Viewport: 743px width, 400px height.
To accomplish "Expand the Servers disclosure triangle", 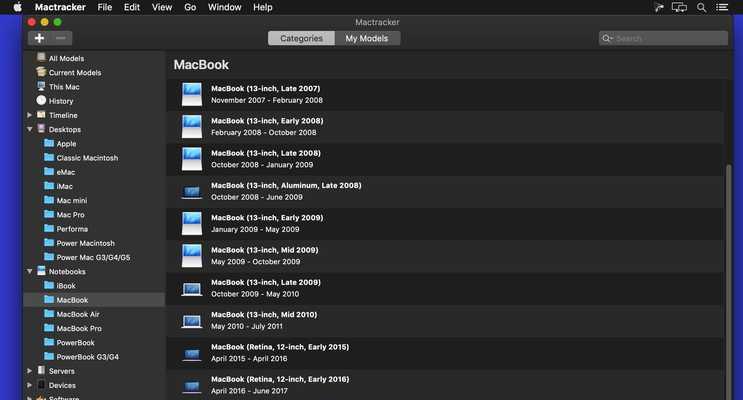I will [29, 371].
